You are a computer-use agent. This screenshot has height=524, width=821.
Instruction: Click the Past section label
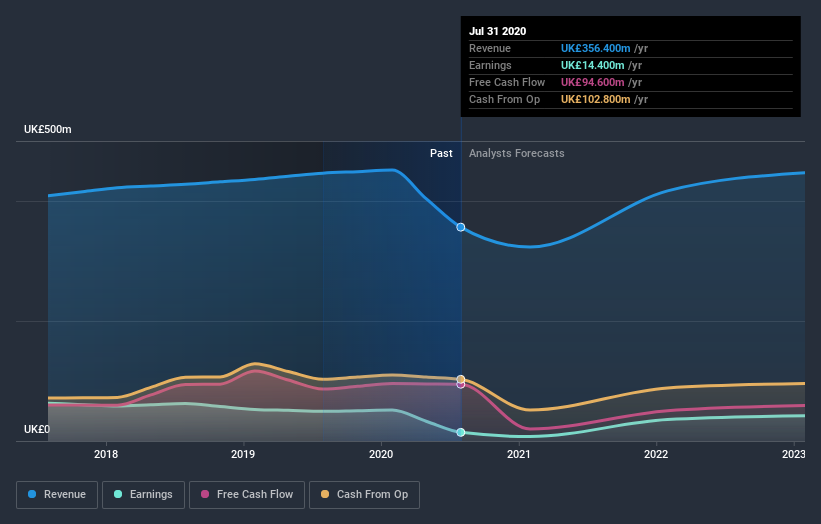click(441, 153)
